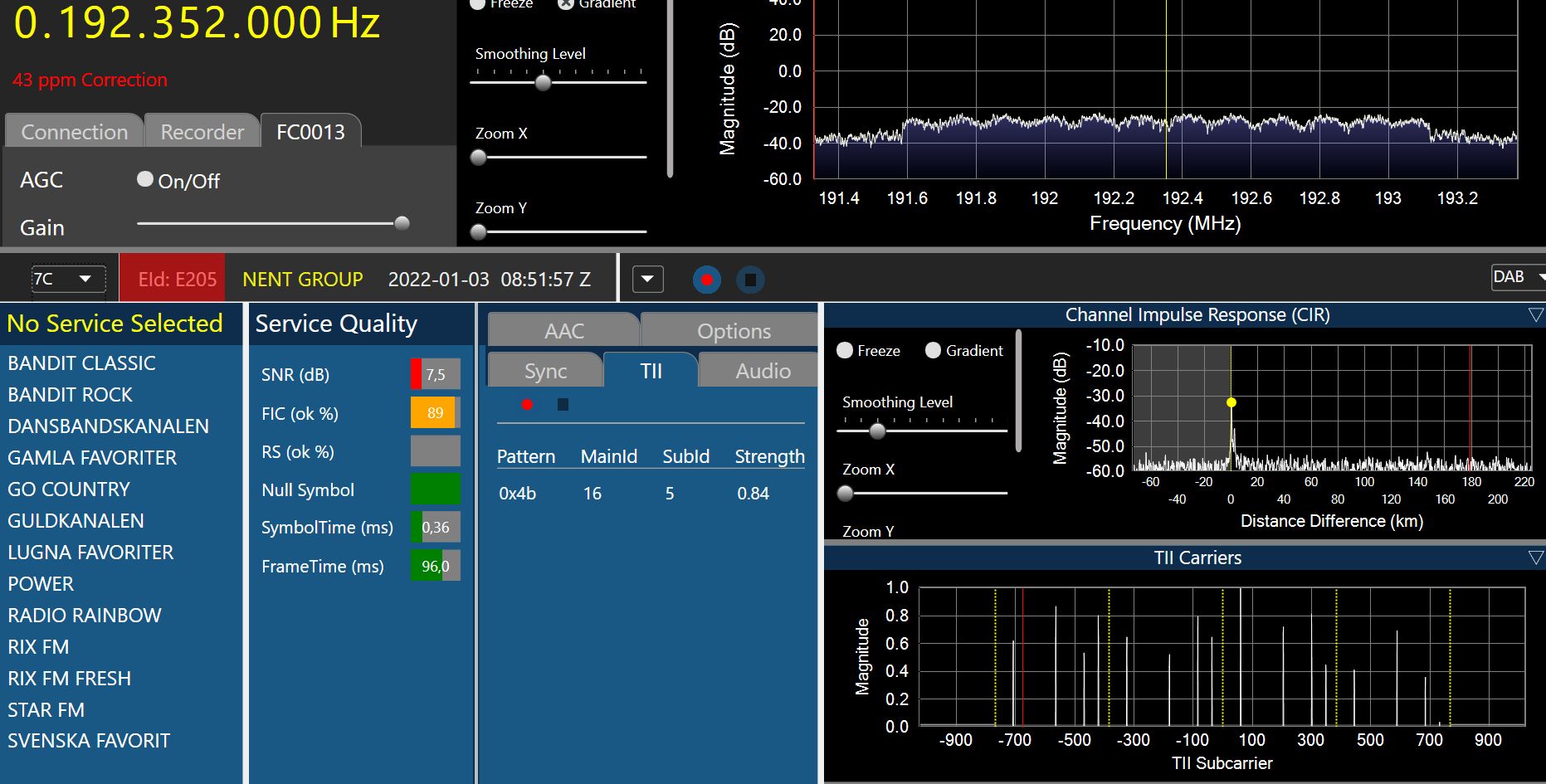Click the spectrum Smoothing Level slider handle
Viewport: 1546px width, 784px height.
(x=543, y=82)
